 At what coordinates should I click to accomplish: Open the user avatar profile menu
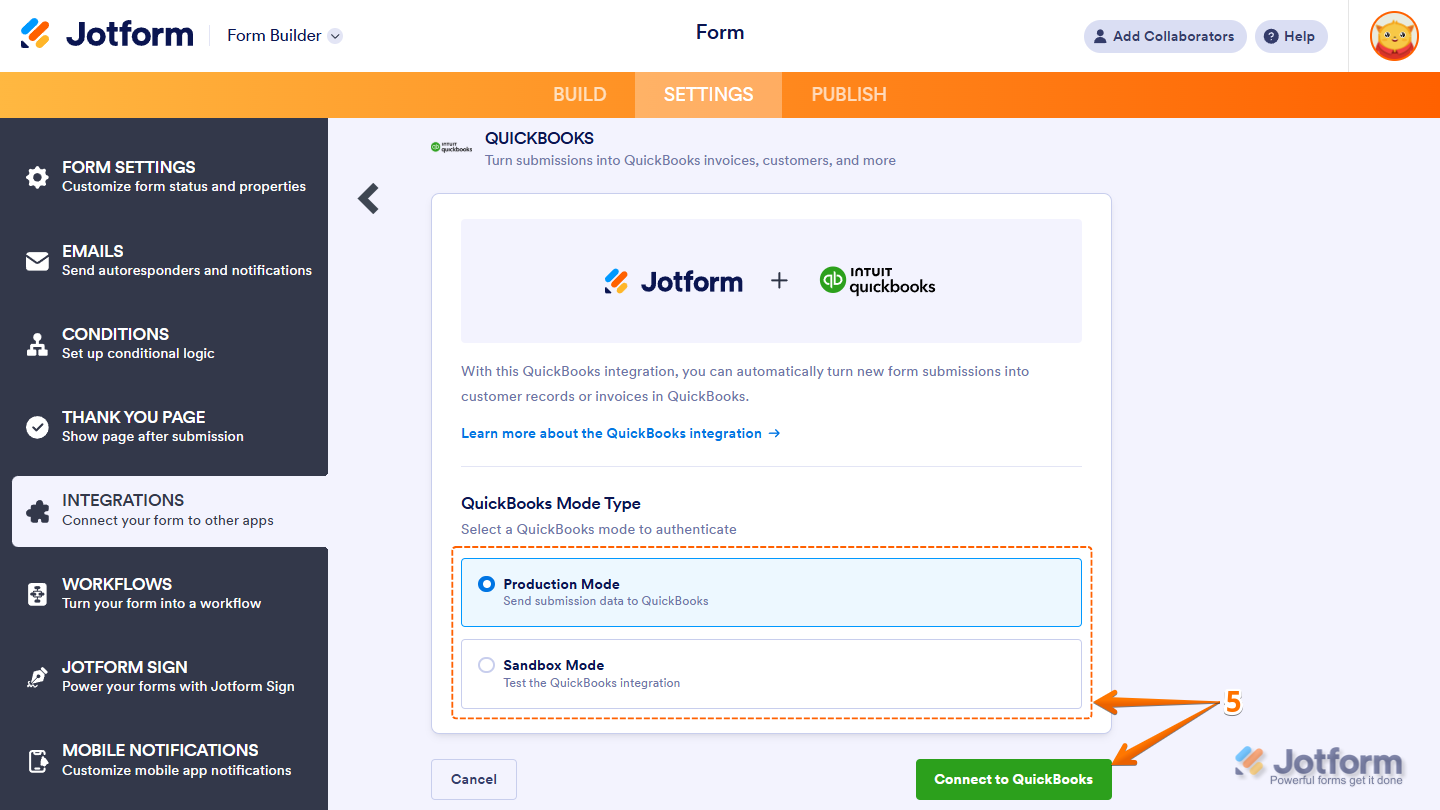click(1394, 36)
